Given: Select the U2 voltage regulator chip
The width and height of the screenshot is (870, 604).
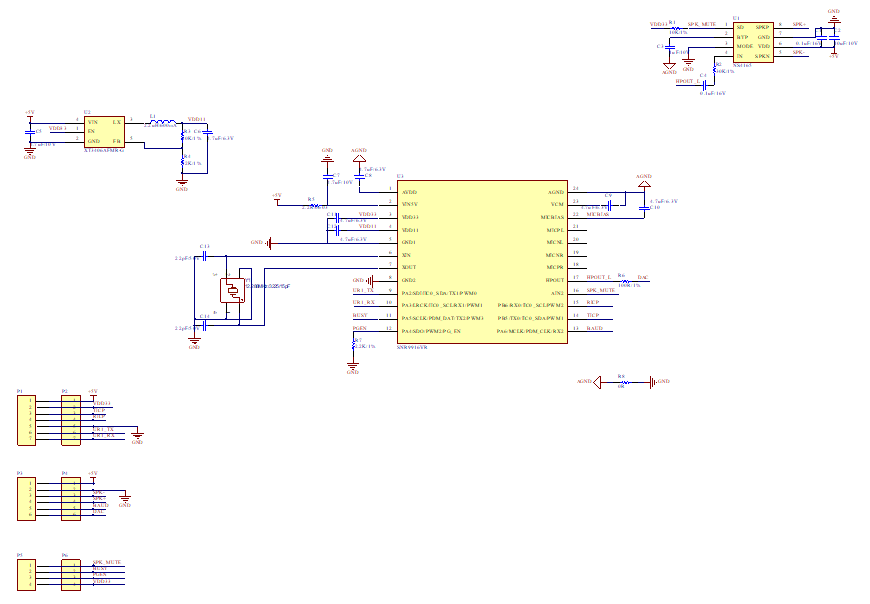Looking at the screenshot, I should 103,132.
